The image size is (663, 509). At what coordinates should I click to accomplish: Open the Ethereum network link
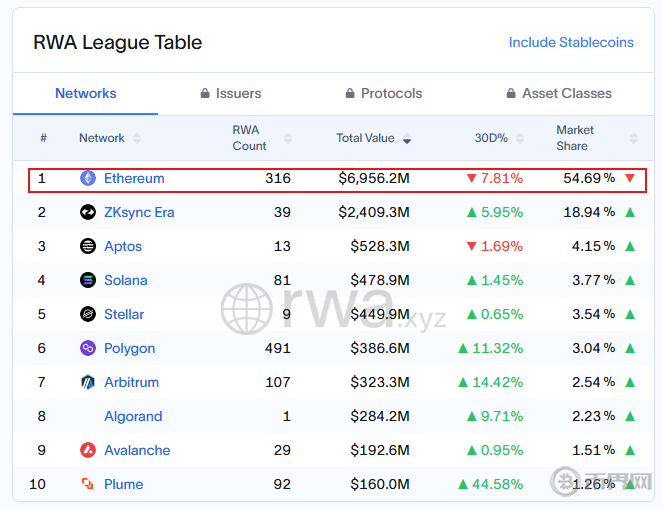[134, 179]
